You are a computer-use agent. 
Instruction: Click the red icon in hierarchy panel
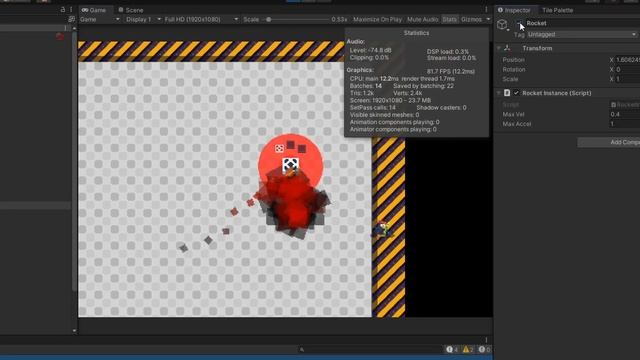click(x=60, y=36)
